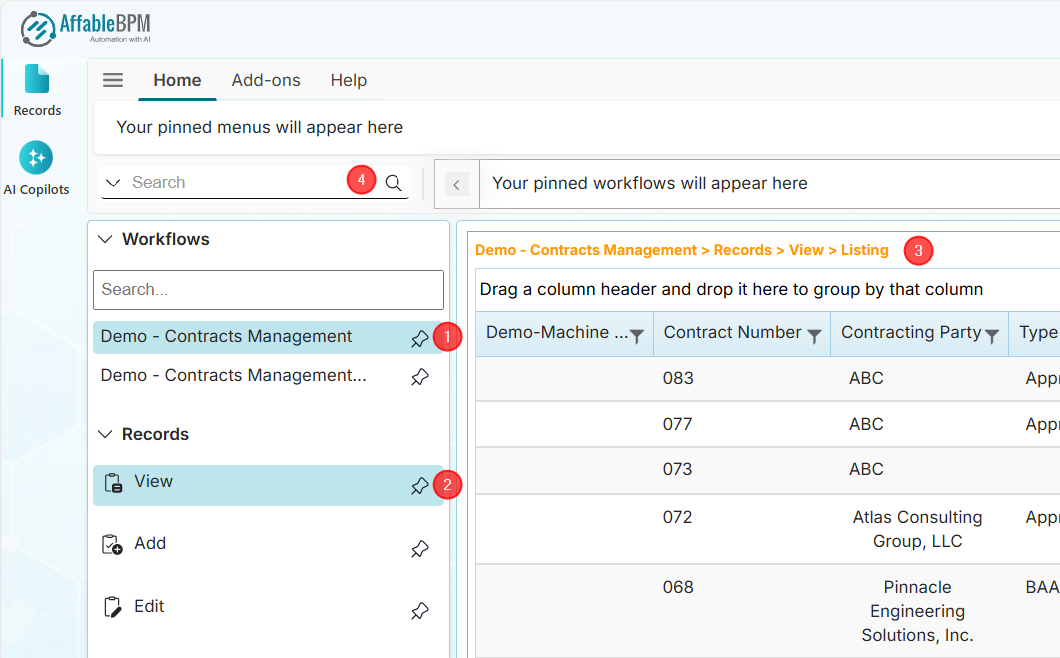
Task: Pin the Demo - Contracts Management workflow
Action: coord(419,339)
